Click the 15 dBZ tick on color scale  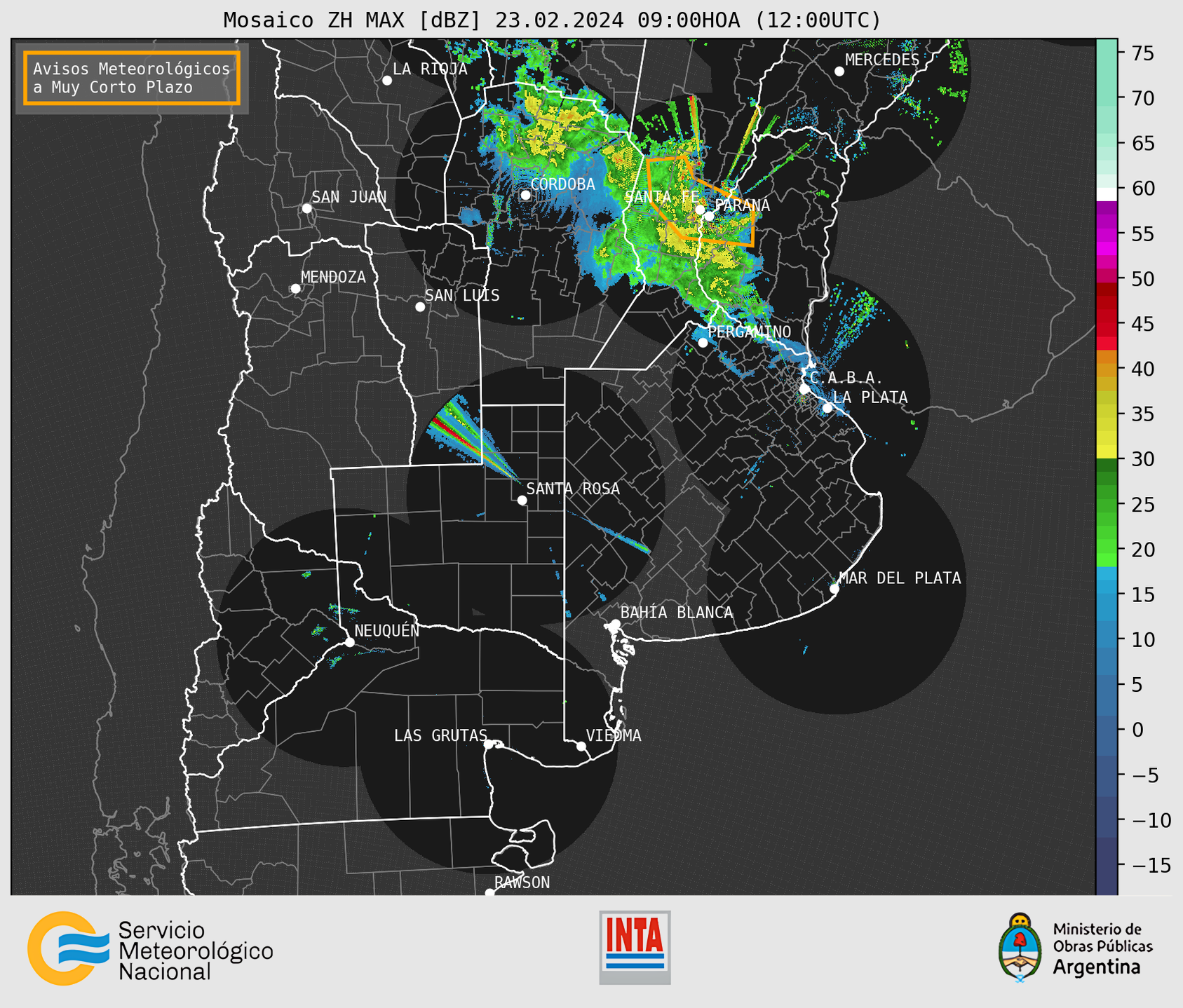pyautogui.click(x=1142, y=594)
